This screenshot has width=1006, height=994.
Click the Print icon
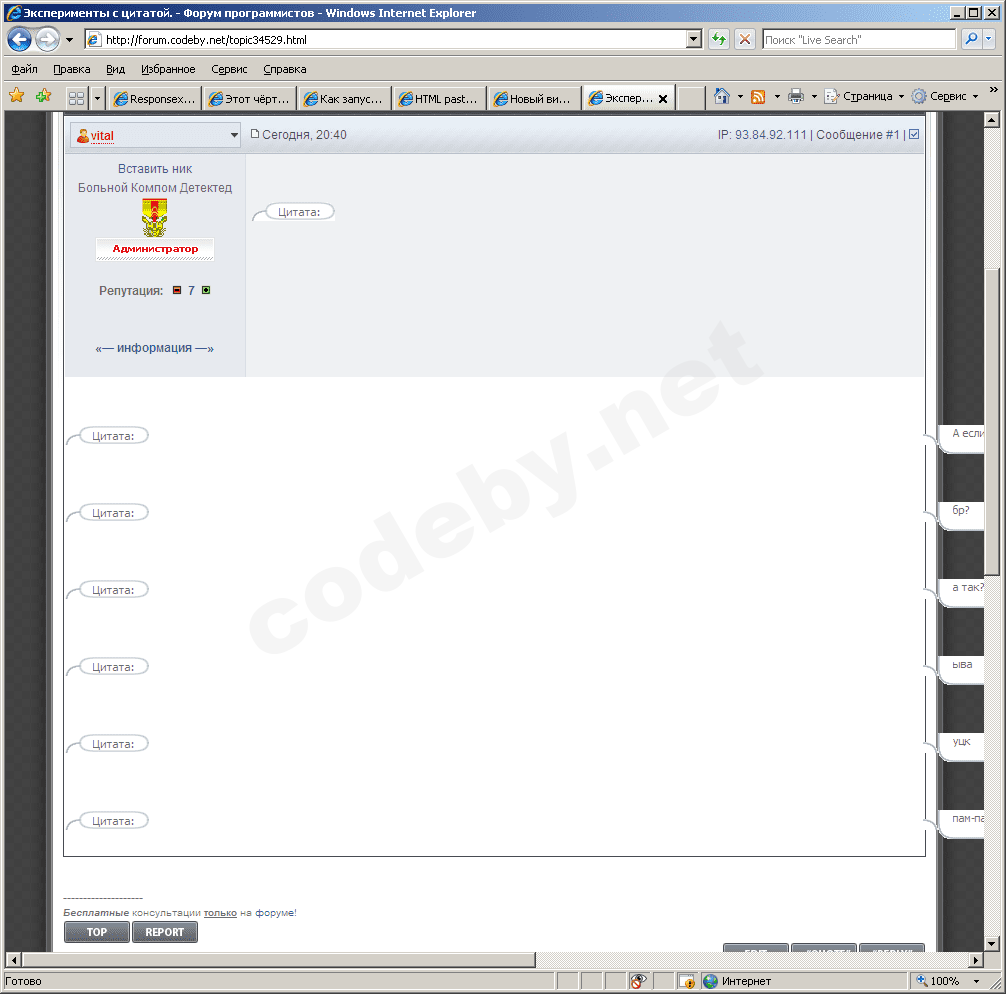pyautogui.click(x=796, y=96)
